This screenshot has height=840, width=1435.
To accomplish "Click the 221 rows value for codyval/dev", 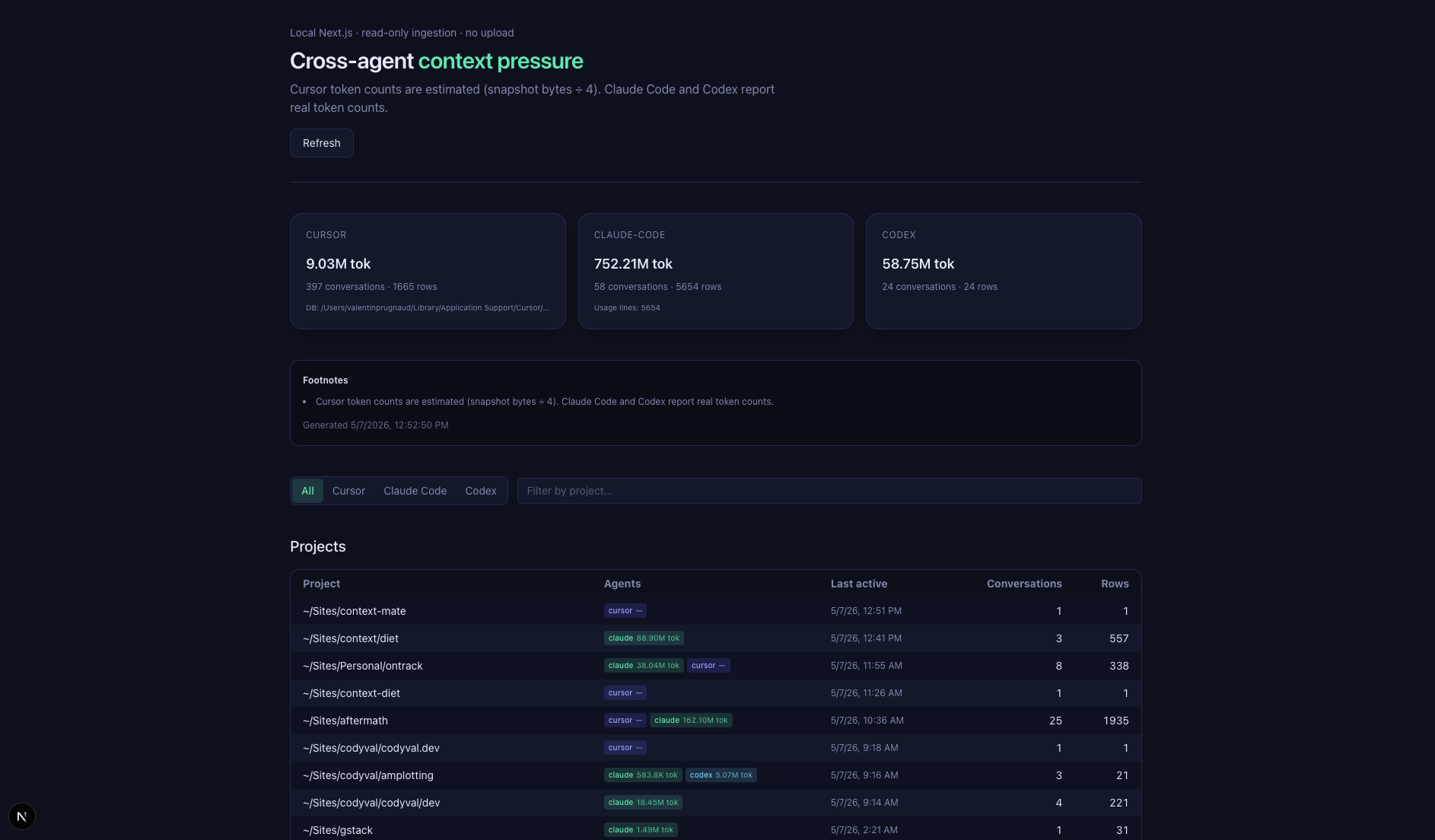I will pyautogui.click(x=1119, y=803).
